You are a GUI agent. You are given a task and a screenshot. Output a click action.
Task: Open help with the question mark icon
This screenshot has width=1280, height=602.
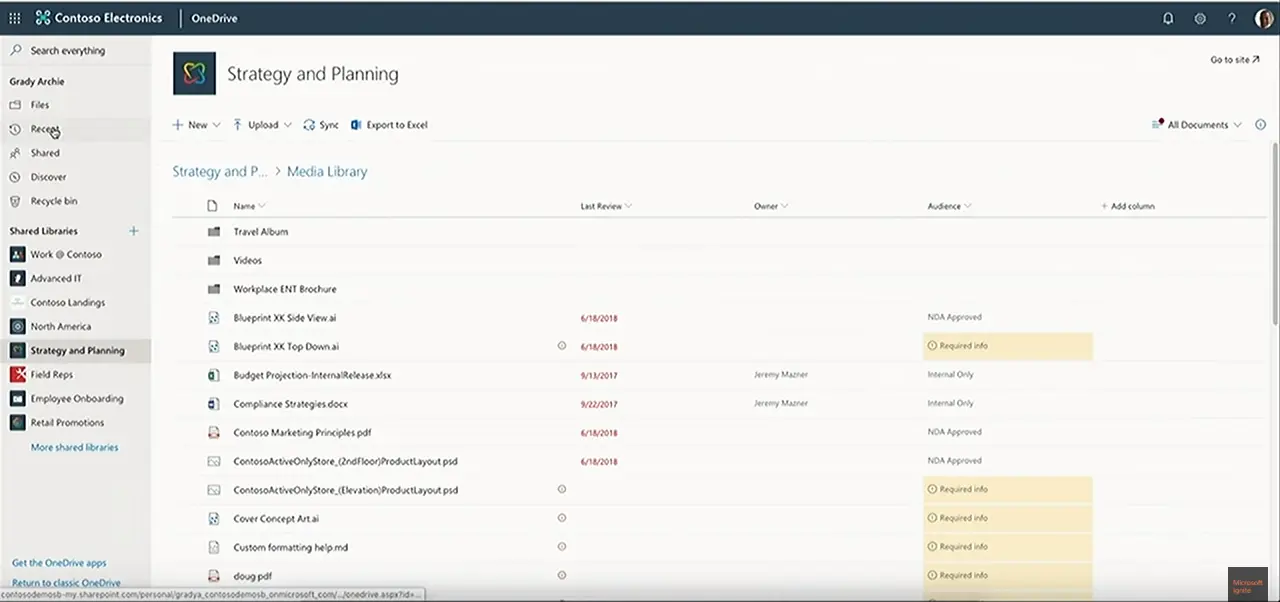1231,18
